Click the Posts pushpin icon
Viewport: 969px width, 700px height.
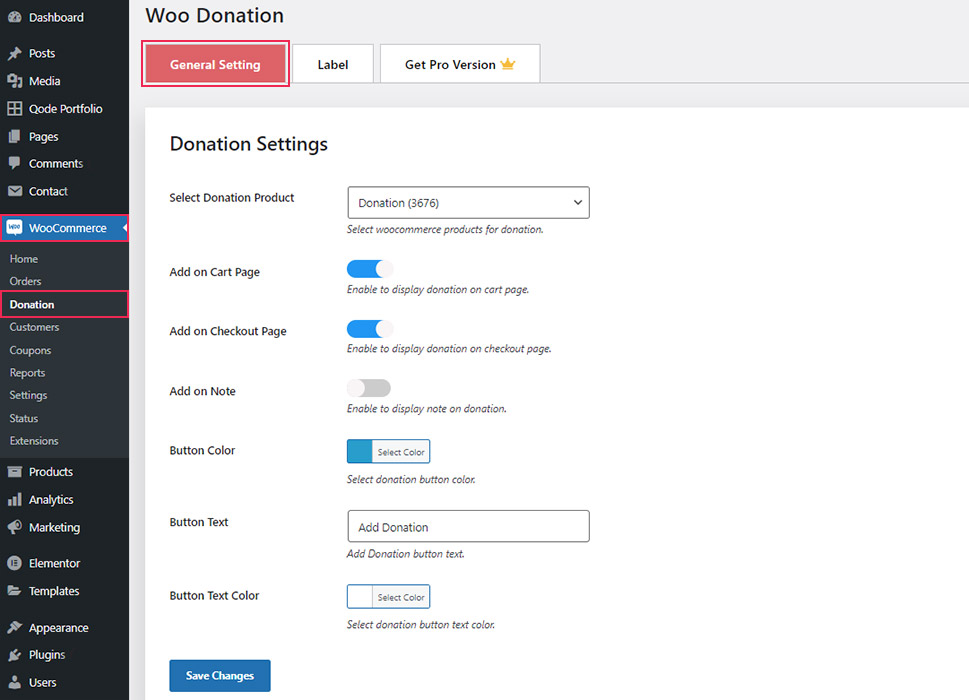(14, 54)
